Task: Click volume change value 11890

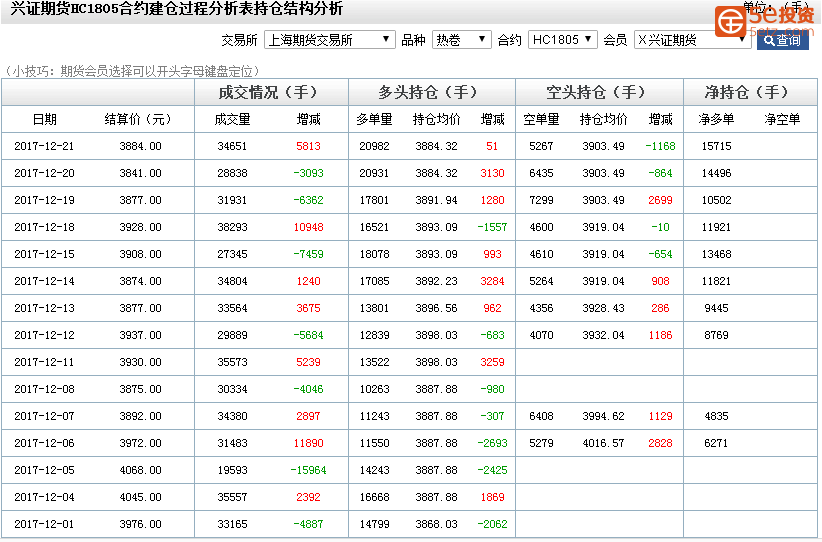Action: pos(308,443)
